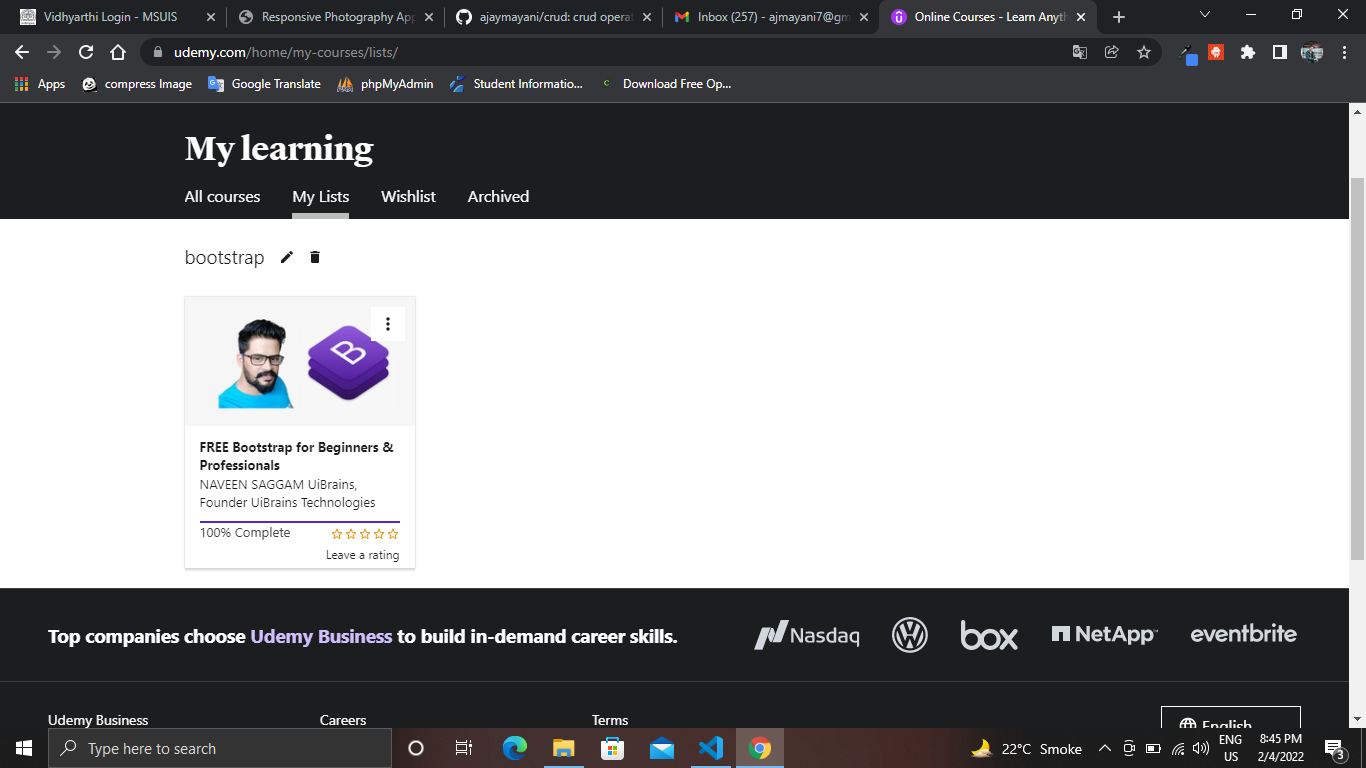Screen dimensions: 1366x768
Task: Open the Wishlist tab
Action: pos(408,197)
